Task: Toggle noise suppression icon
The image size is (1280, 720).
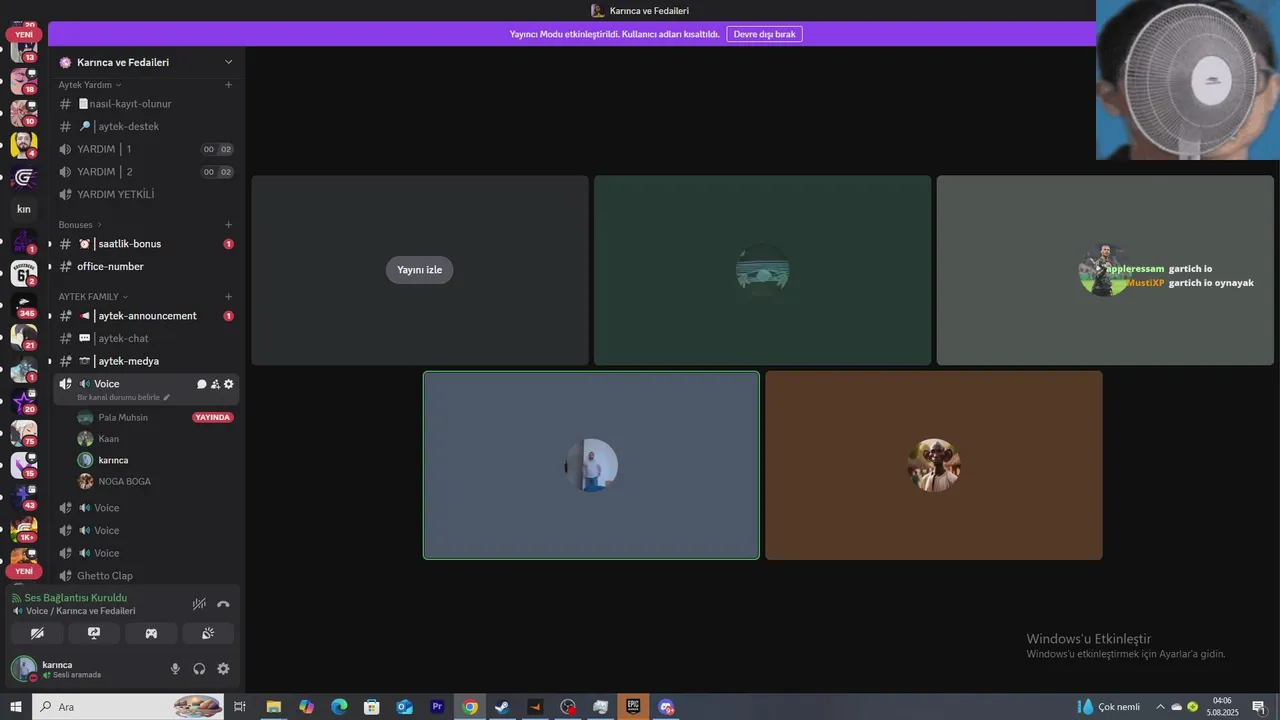Action: coord(199,604)
